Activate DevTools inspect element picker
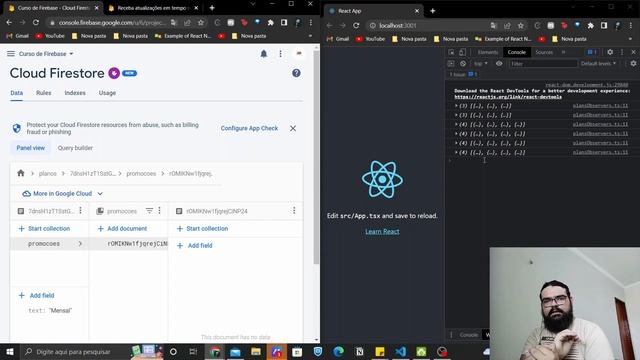 (451, 52)
